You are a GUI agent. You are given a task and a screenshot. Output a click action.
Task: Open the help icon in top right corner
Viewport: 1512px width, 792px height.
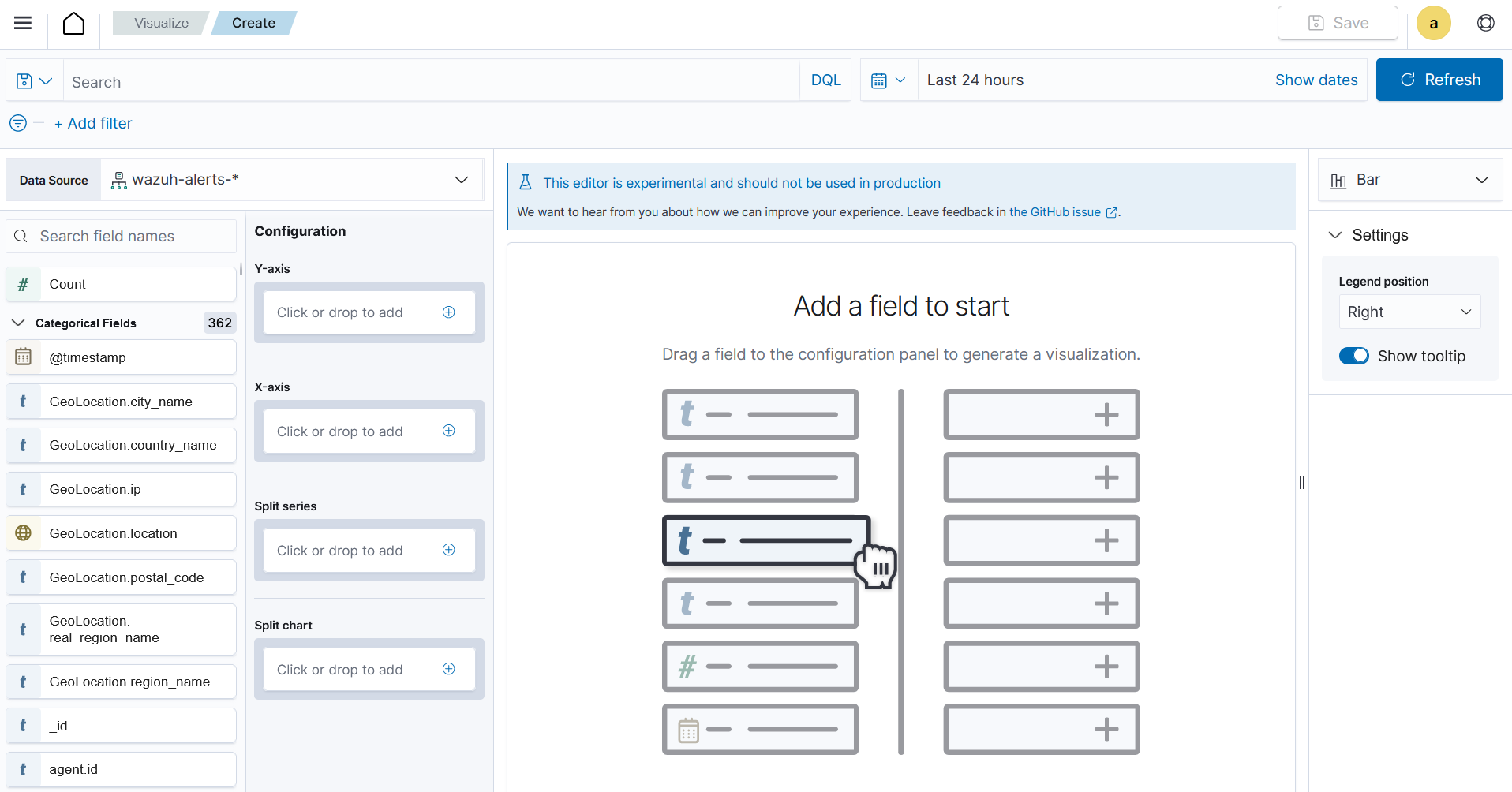click(x=1486, y=23)
